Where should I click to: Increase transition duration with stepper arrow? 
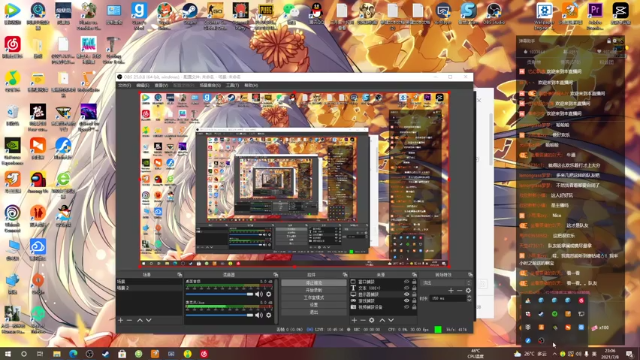[469, 297]
